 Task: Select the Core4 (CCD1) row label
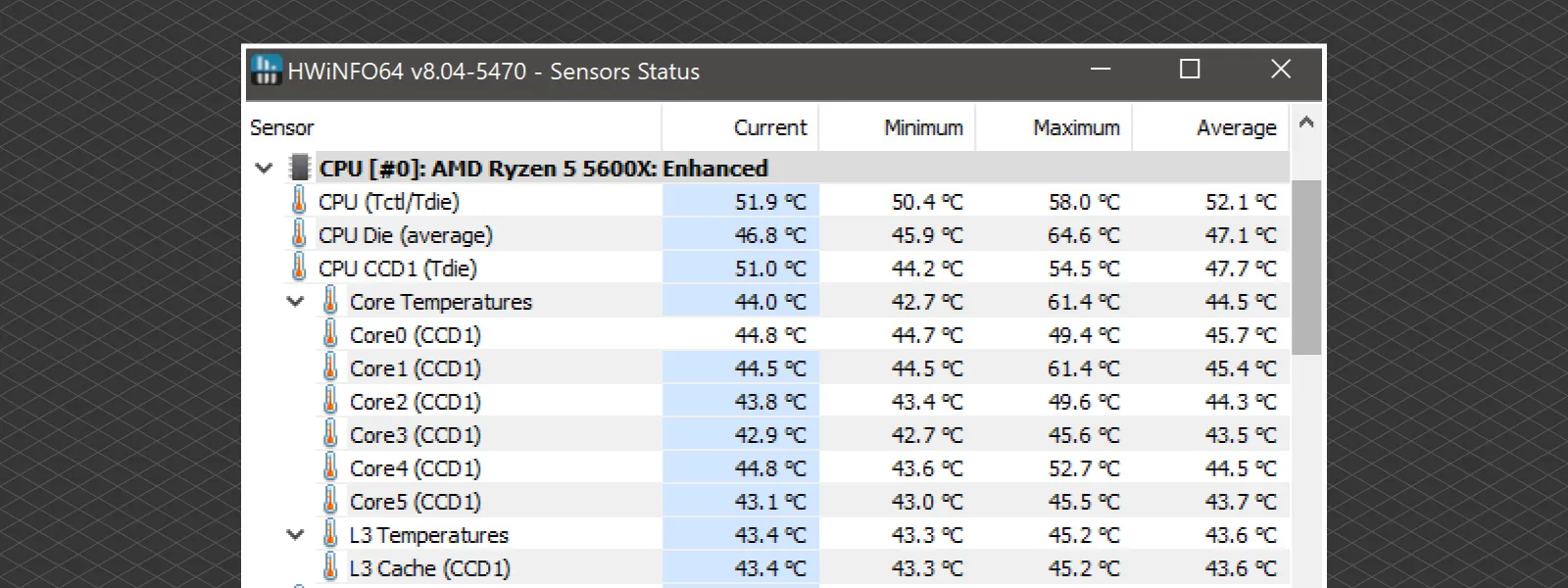point(416,468)
